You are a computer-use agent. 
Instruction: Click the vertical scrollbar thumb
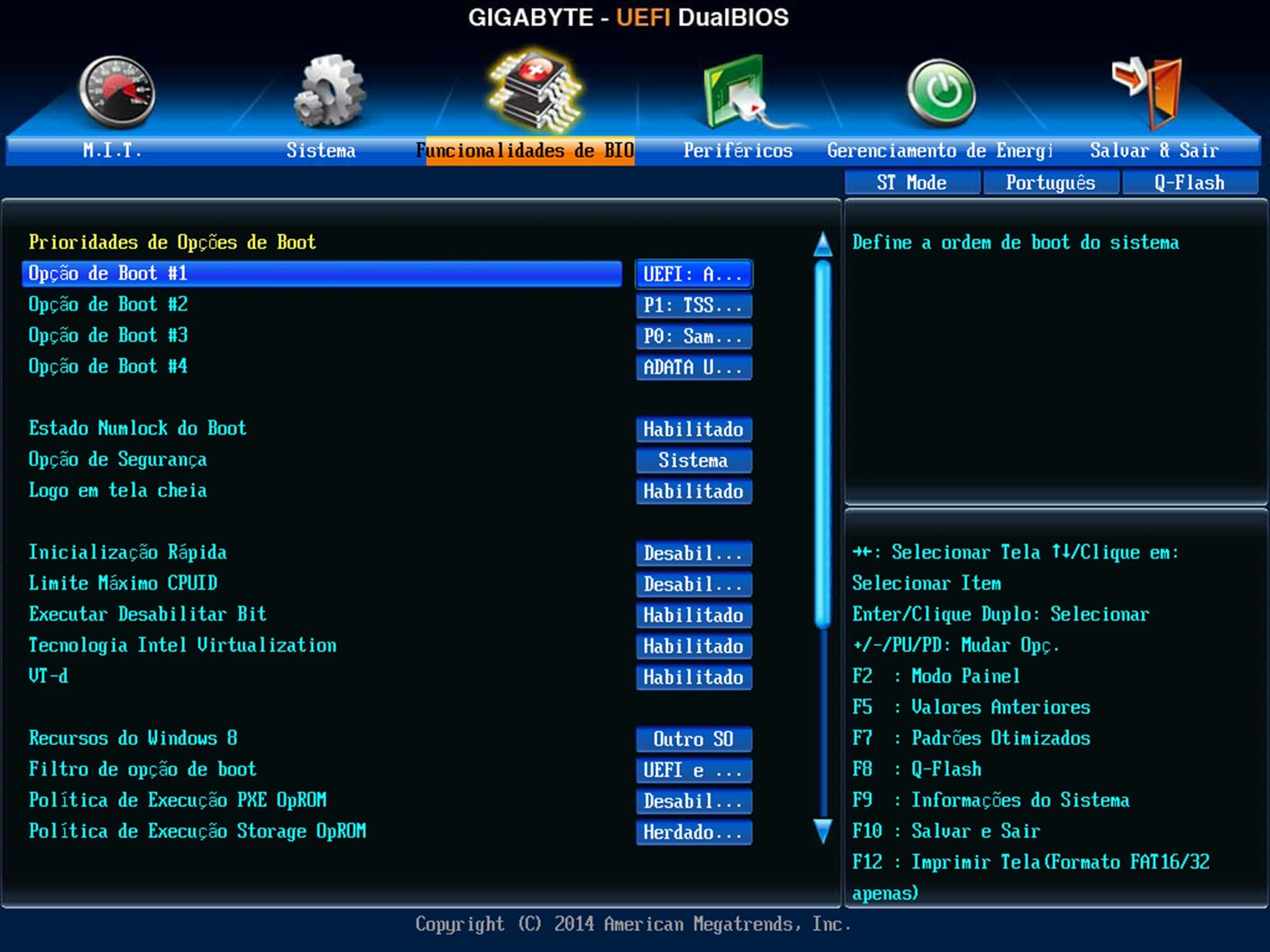(823, 444)
